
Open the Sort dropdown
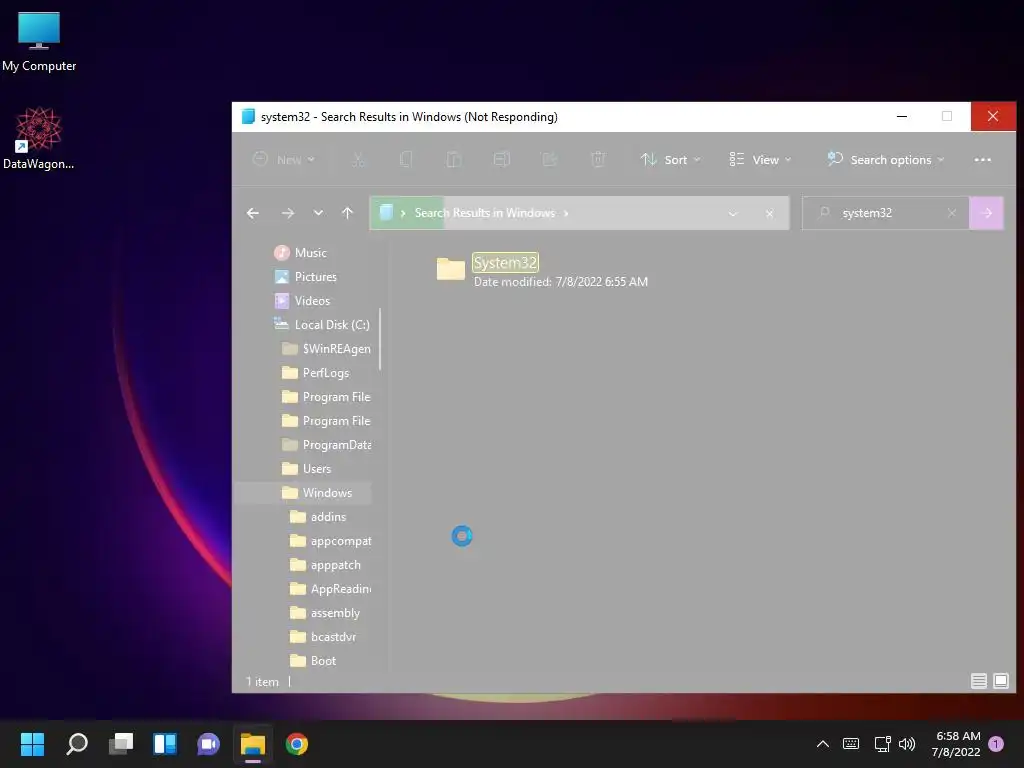point(671,159)
